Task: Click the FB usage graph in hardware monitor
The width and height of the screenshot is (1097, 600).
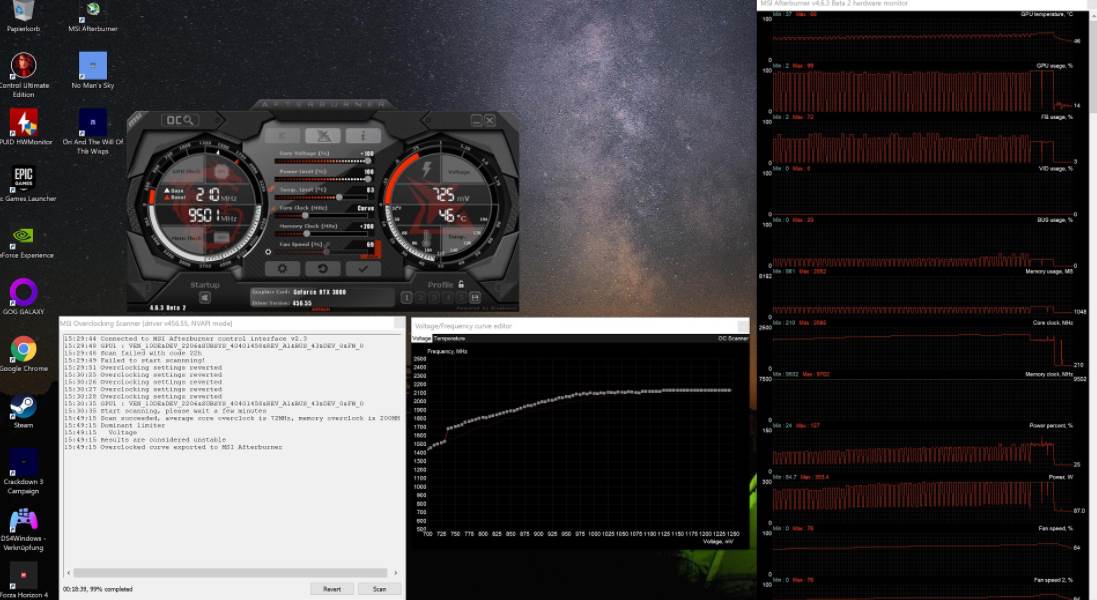Action: [923, 142]
